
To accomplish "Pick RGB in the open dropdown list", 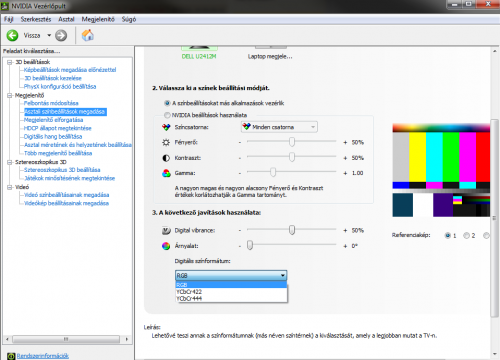I will tap(231, 285).
